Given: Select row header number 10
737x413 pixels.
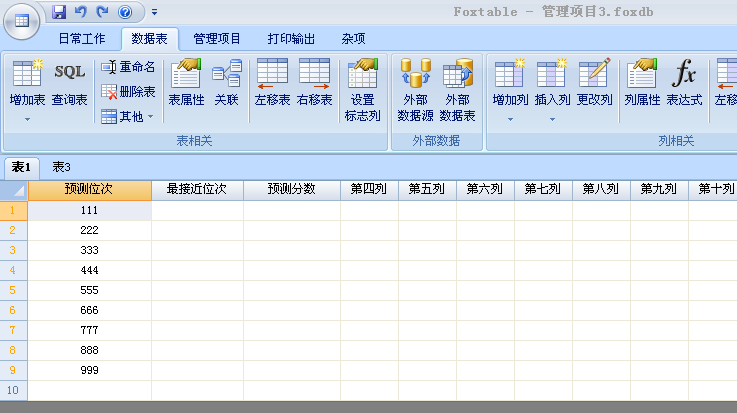Looking at the screenshot, I should 14,390.
